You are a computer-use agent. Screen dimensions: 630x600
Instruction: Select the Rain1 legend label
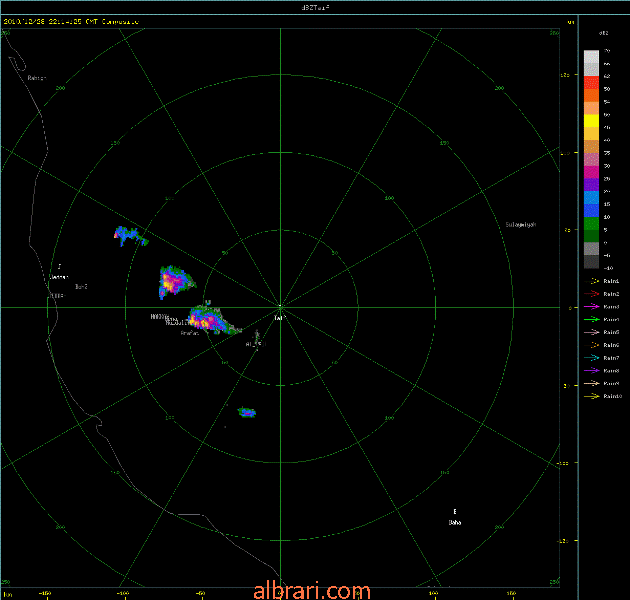pyautogui.click(x=611, y=281)
